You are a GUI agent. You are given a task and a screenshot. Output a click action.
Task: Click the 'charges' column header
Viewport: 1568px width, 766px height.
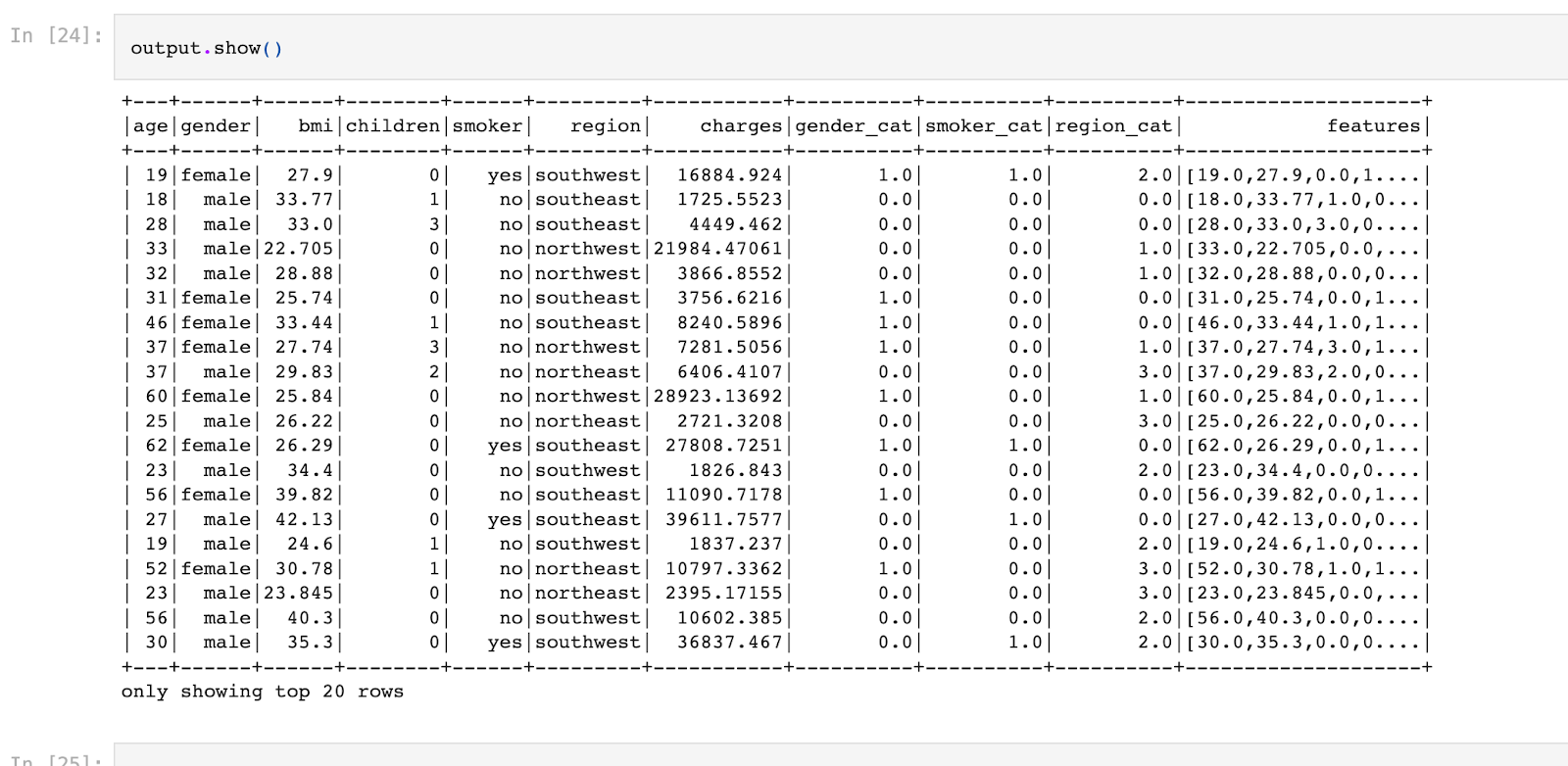pos(741,126)
